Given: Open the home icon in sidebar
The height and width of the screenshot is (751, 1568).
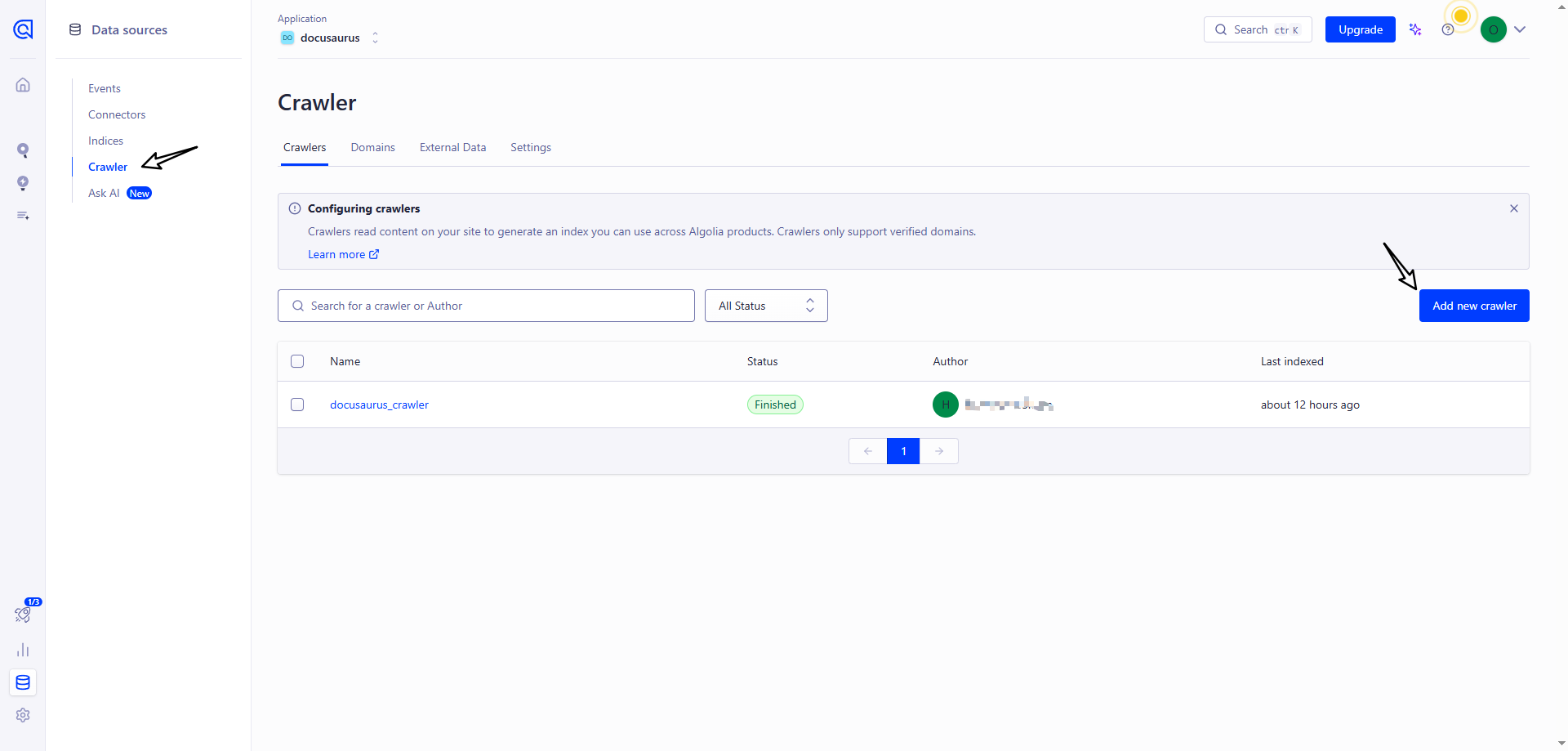Looking at the screenshot, I should click(x=23, y=85).
